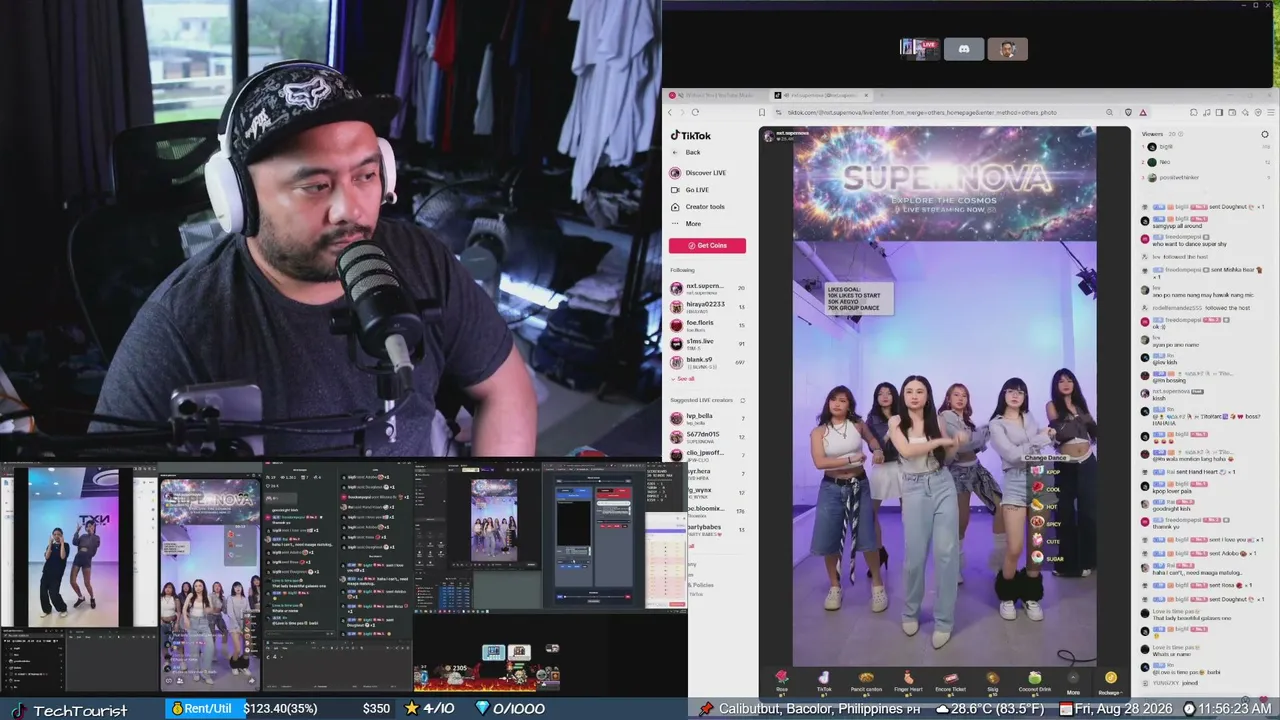Screen dimensions: 1280x720
Task: Click the TikTok icon beside TechTourist
Action: (x=17, y=710)
